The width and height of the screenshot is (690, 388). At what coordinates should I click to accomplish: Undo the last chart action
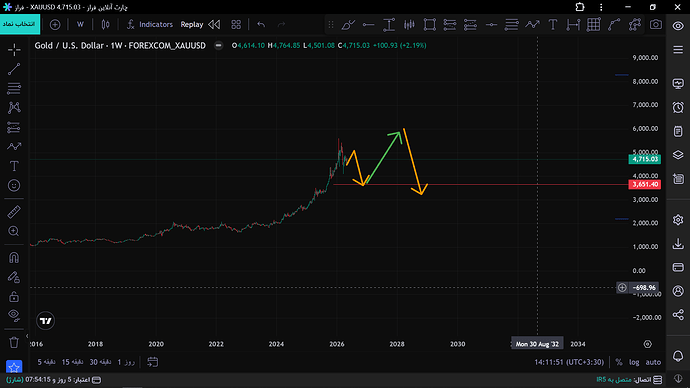261,25
